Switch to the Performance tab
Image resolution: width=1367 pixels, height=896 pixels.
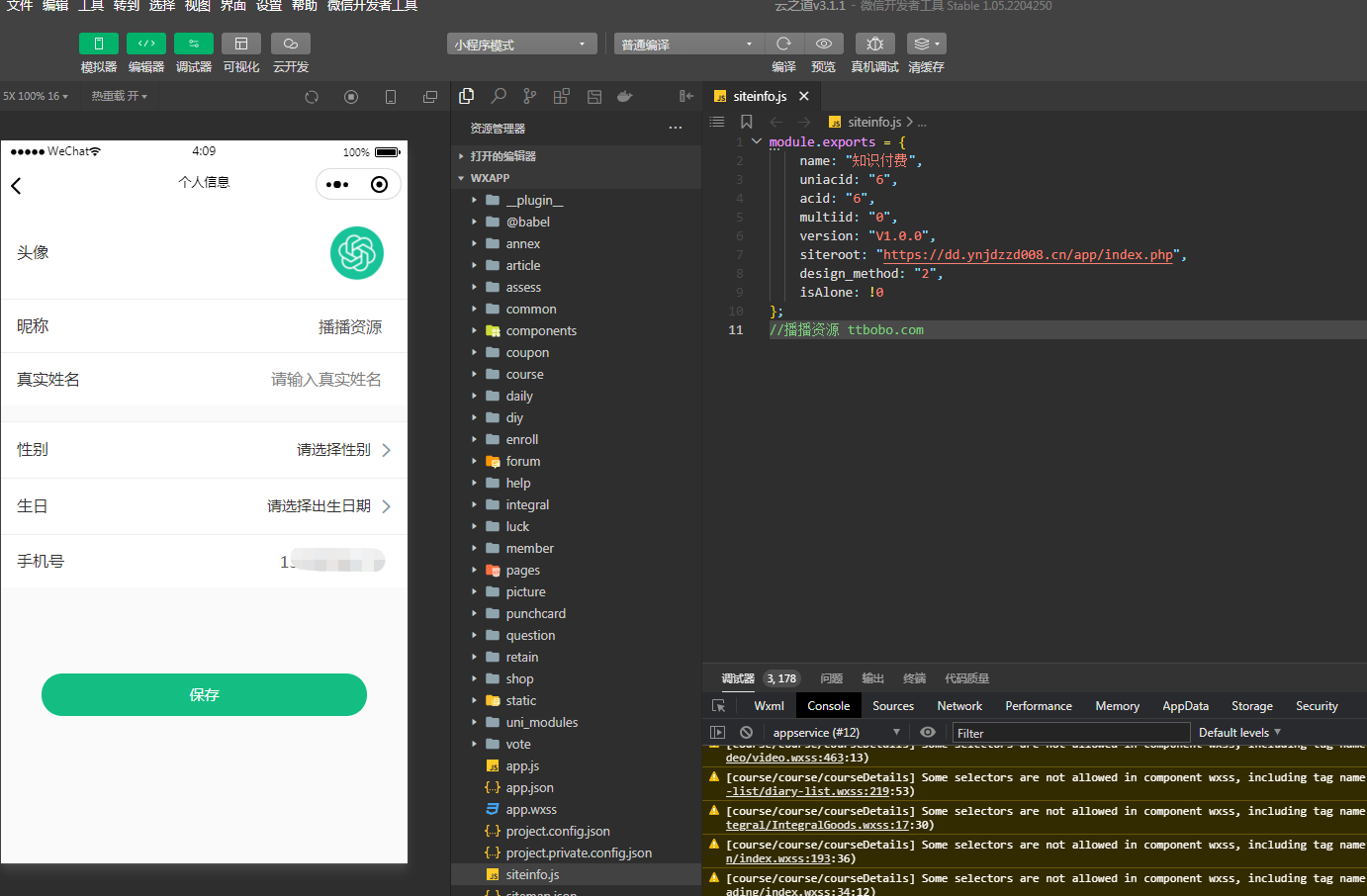click(1039, 706)
